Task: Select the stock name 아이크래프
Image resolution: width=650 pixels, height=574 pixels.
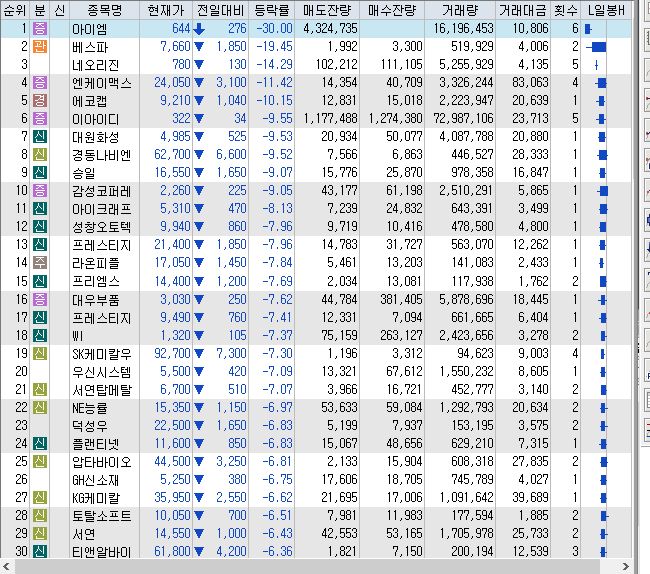Action: (x=102, y=209)
